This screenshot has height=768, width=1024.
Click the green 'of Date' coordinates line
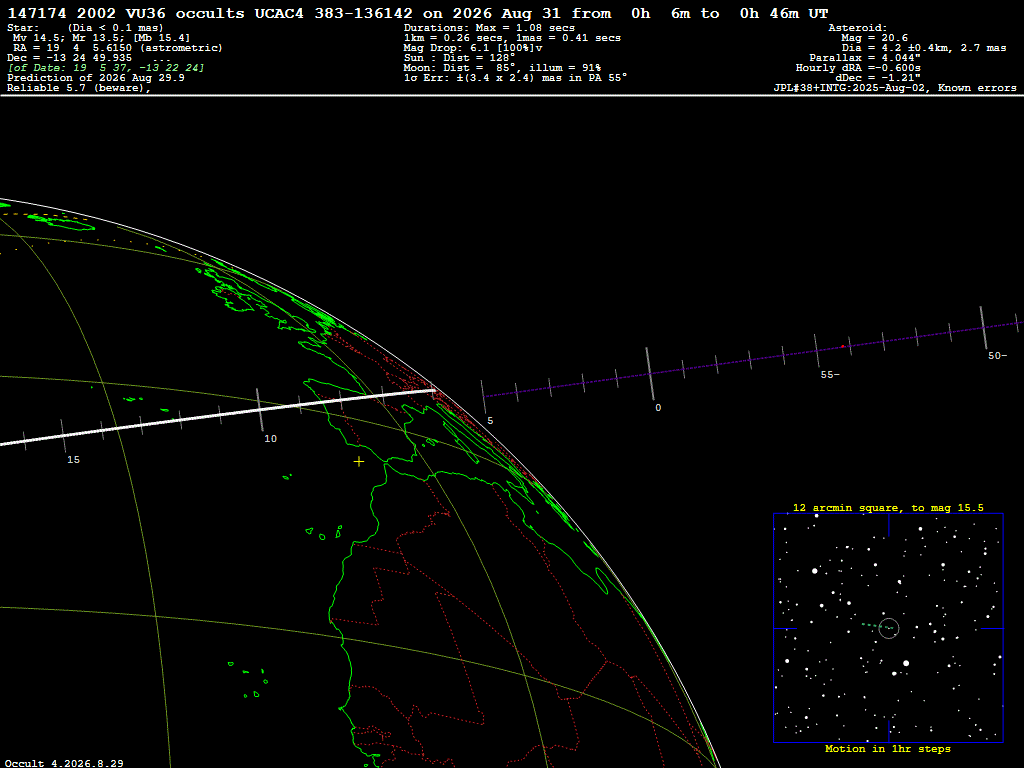106,68
